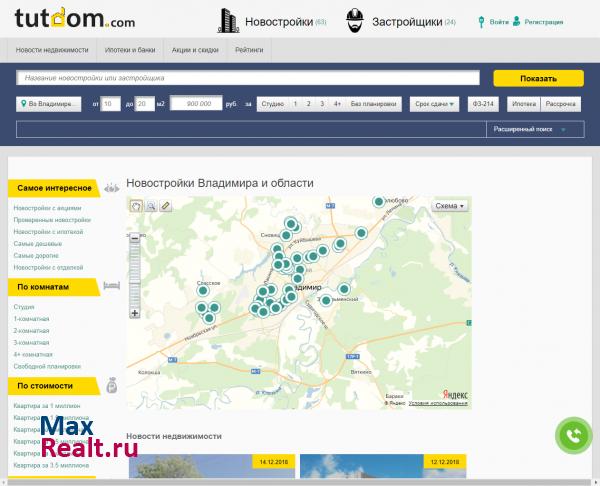Viewport: 600px width, 486px height.
Task: Open Рейтинги menu item
Action: [249, 50]
